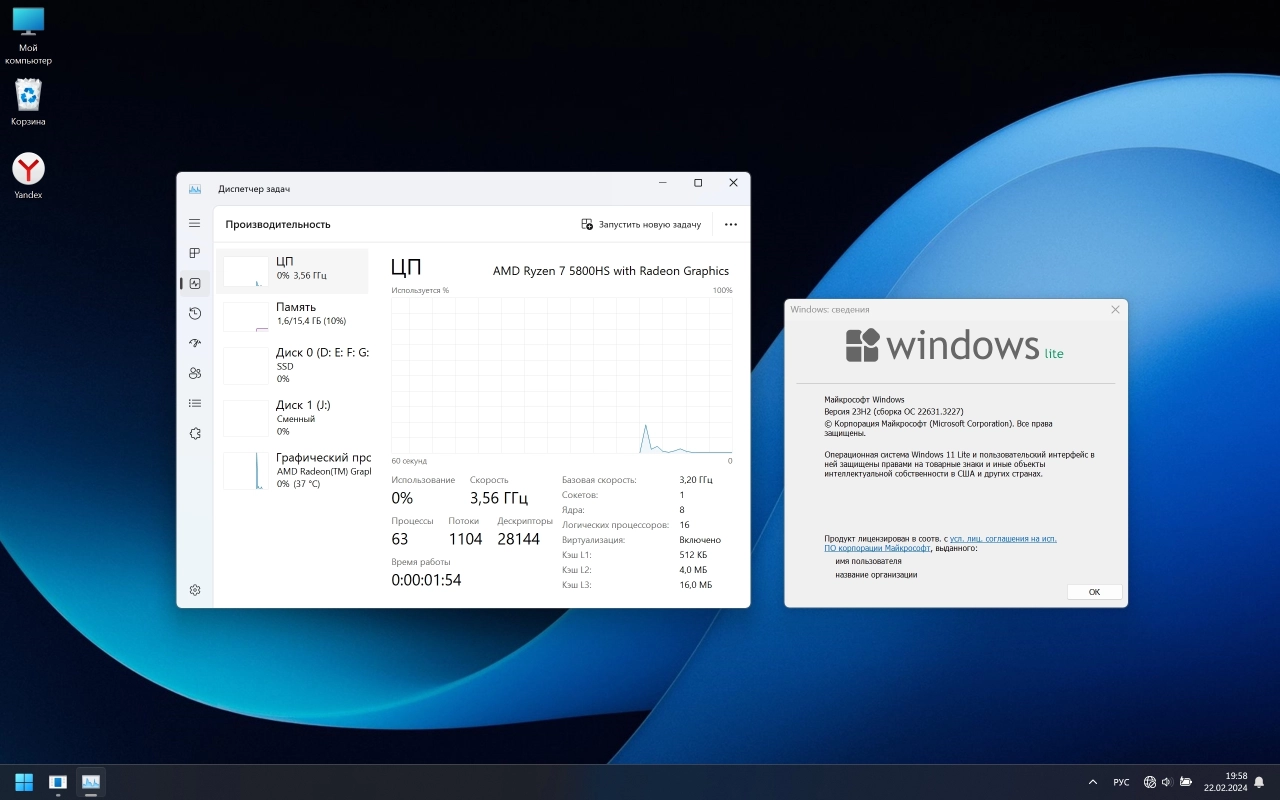Select Мой компьютер desktop icon
The image size is (1280, 800).
[28, 35]
